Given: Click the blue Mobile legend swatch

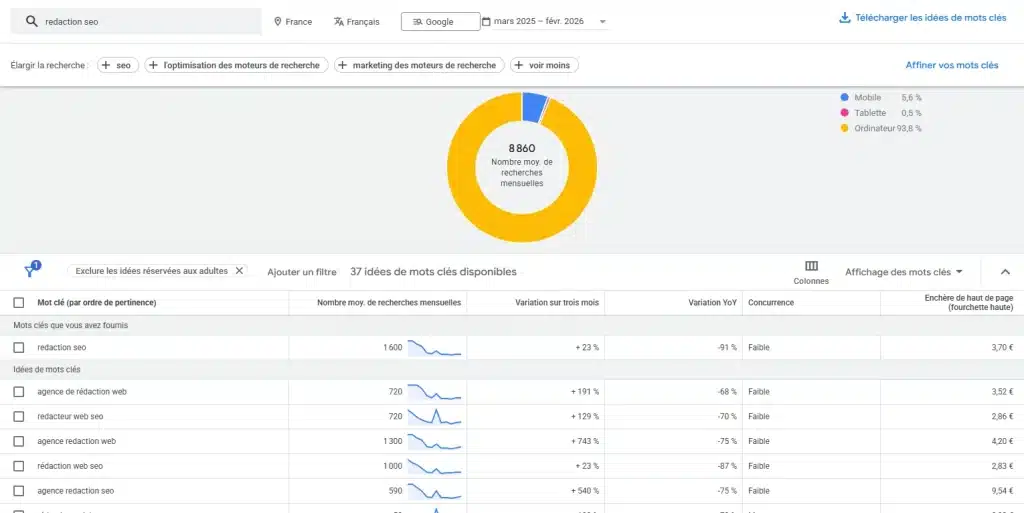Looking at the screenshot, I should [x=844, y=97].
